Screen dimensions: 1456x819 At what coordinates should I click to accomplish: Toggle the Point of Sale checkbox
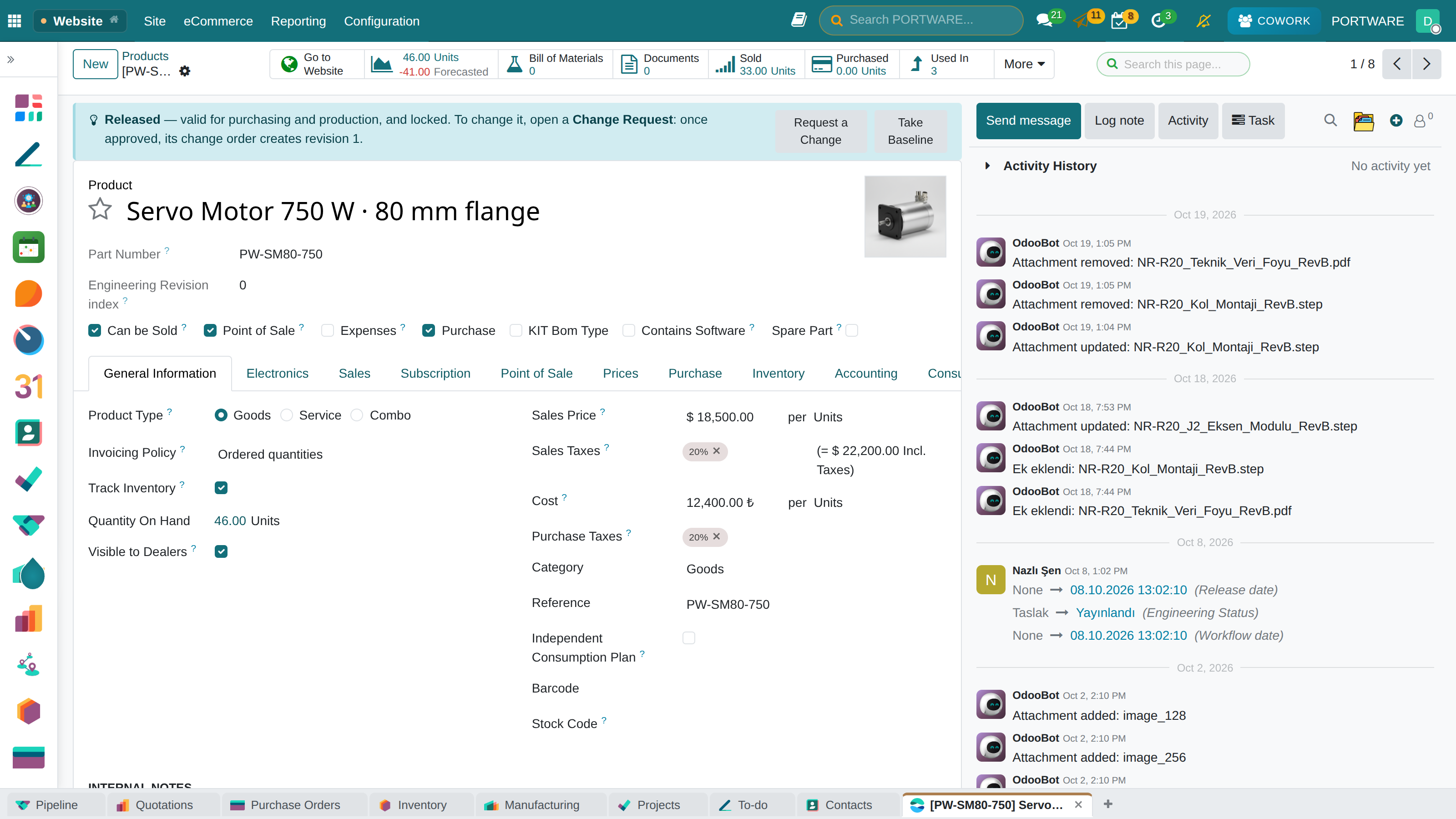(210, 330)
